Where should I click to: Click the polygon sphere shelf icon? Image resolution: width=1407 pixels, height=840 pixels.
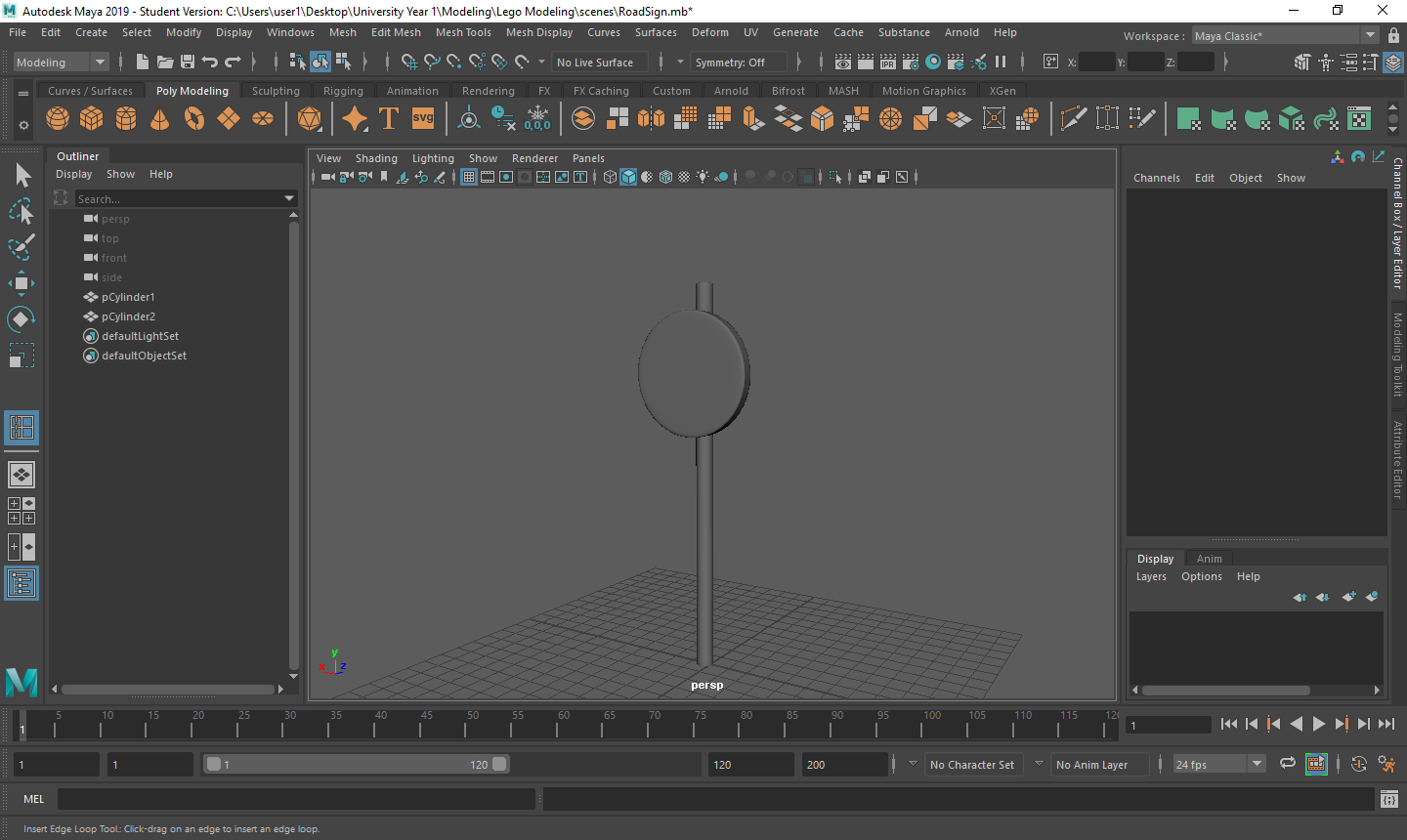[x=58, y=119]
